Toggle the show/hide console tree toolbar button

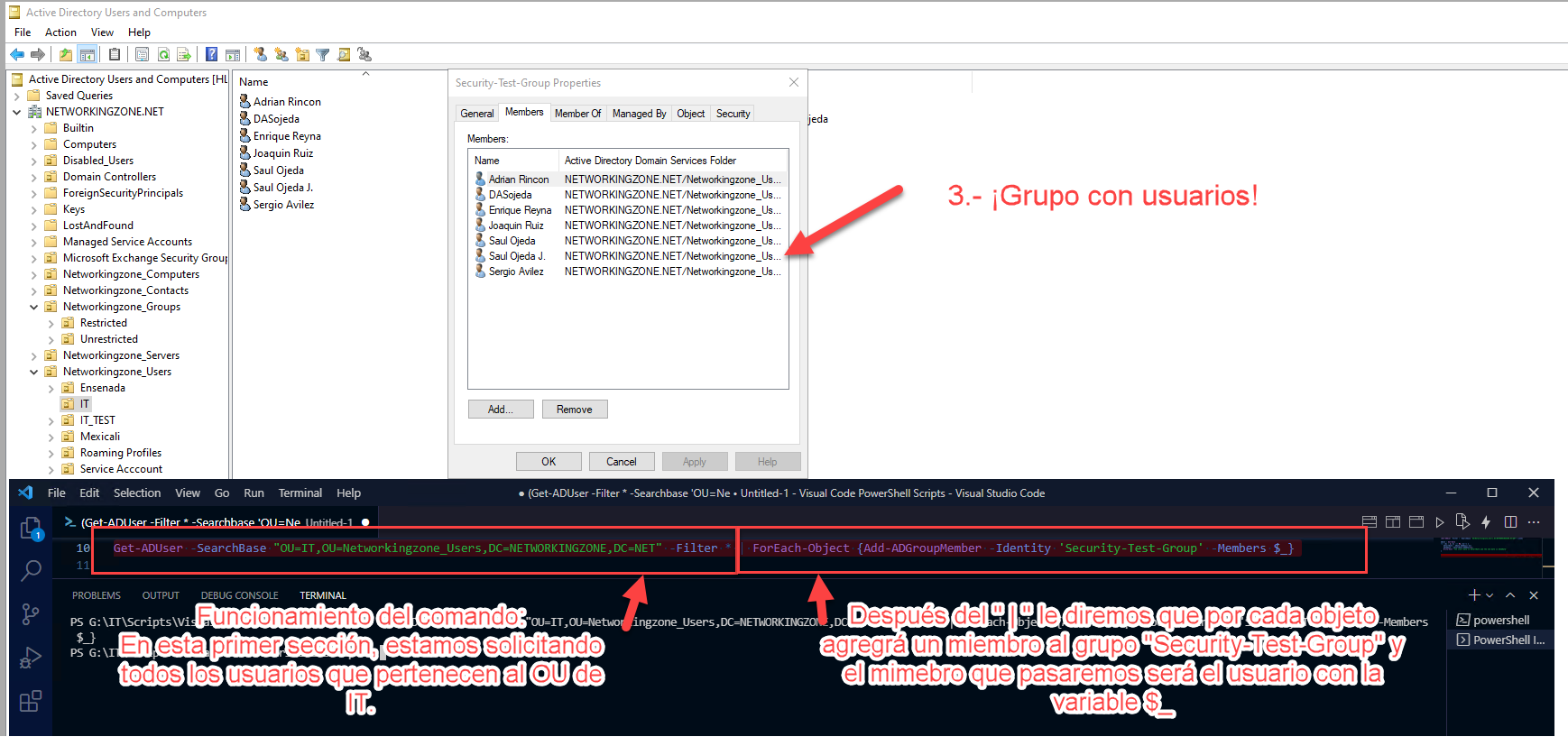(88, 55)
